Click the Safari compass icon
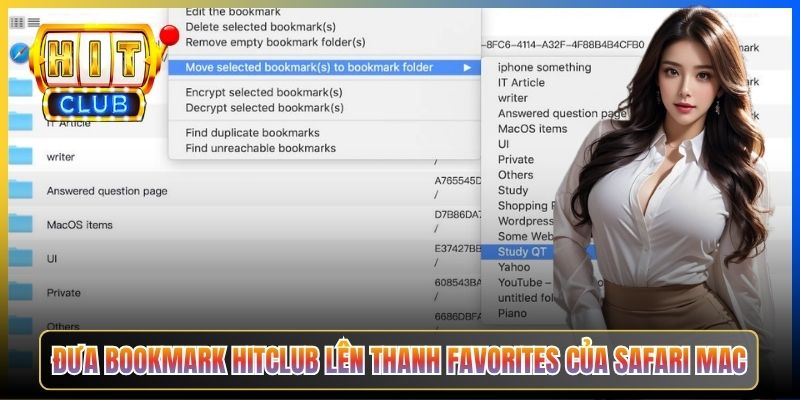Image resolution: width=800 pixels, height=400 pixels. coord(19,53)
